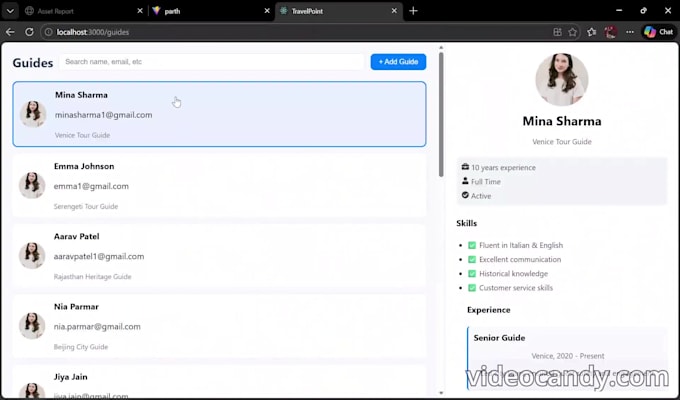680x400 pixels.
Task: Click the + Add Guide button
Action: tap(398, 62)
